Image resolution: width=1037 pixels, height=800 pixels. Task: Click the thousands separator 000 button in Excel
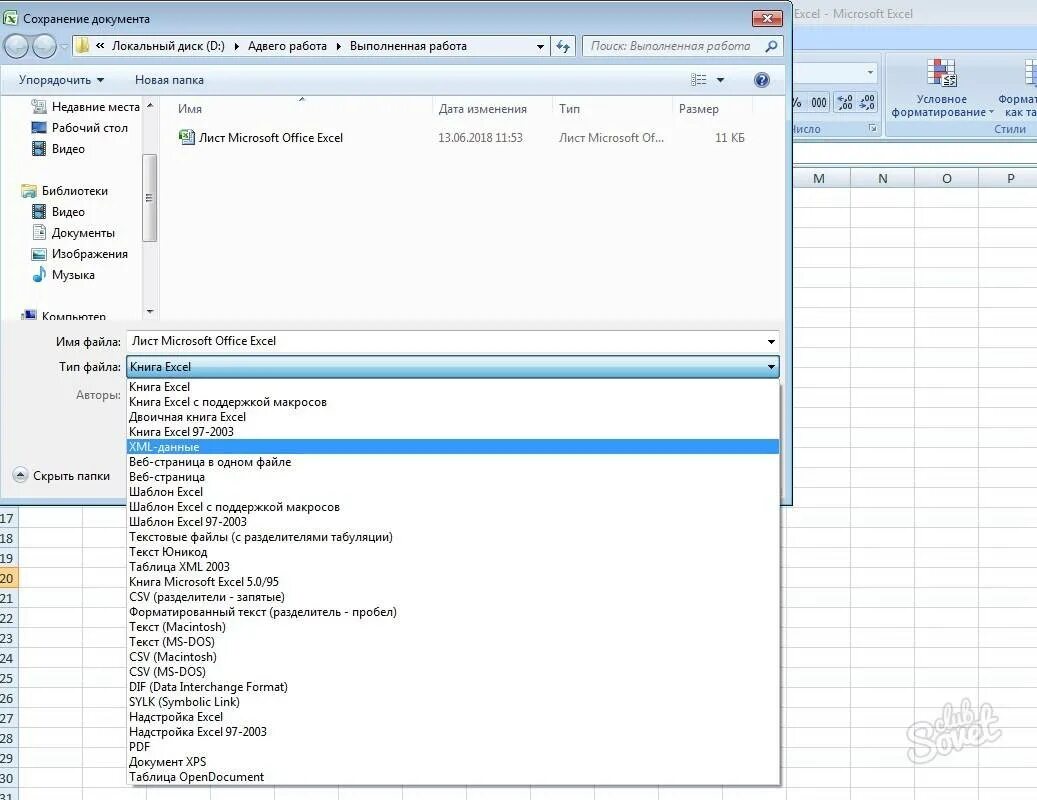pyautogui.click(x=819, y=102)
